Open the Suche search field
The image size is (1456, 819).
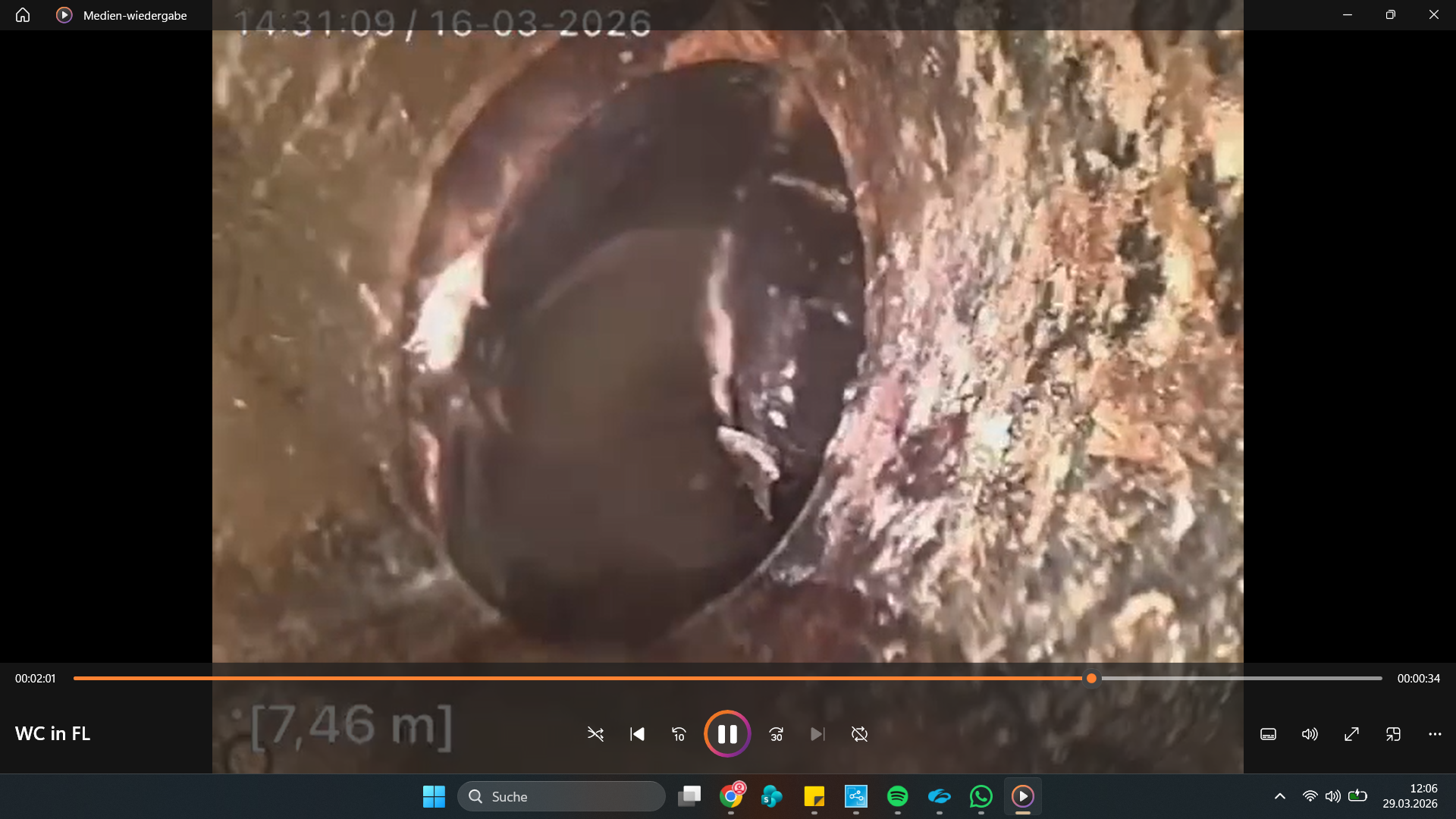[561, 796]
